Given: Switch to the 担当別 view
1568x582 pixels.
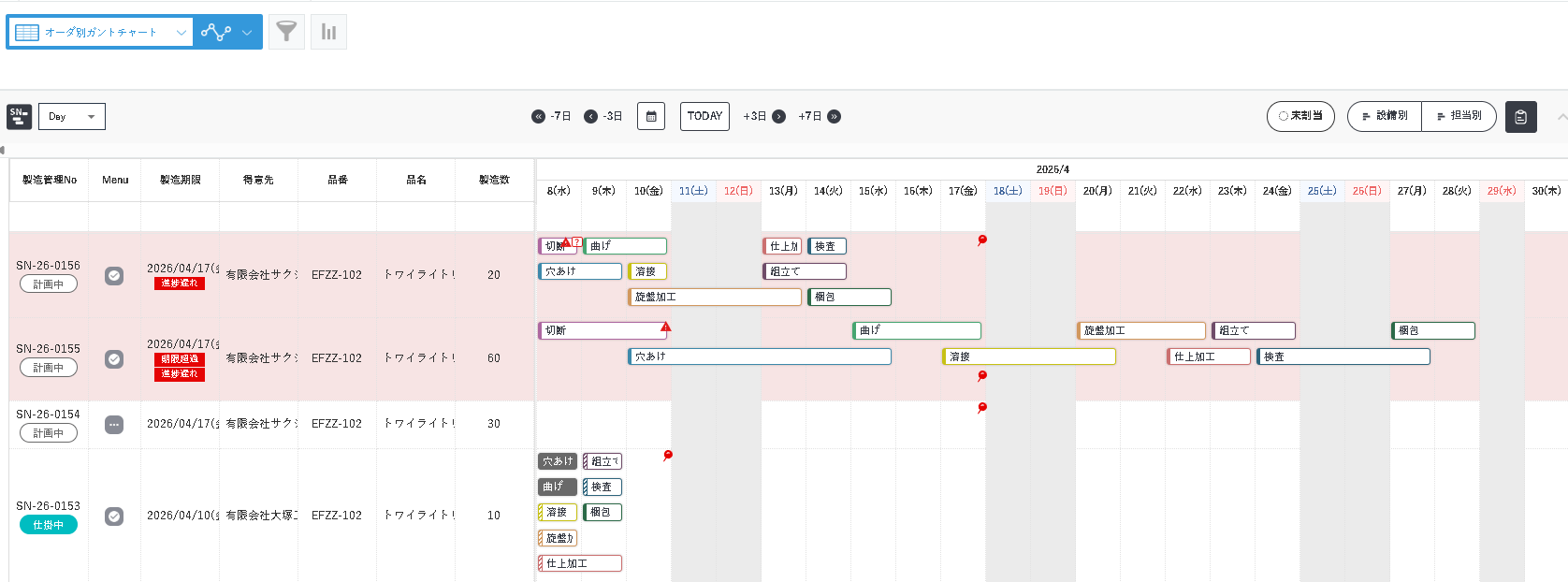Looking at the screenshot, I should [x=1459, y=116].
